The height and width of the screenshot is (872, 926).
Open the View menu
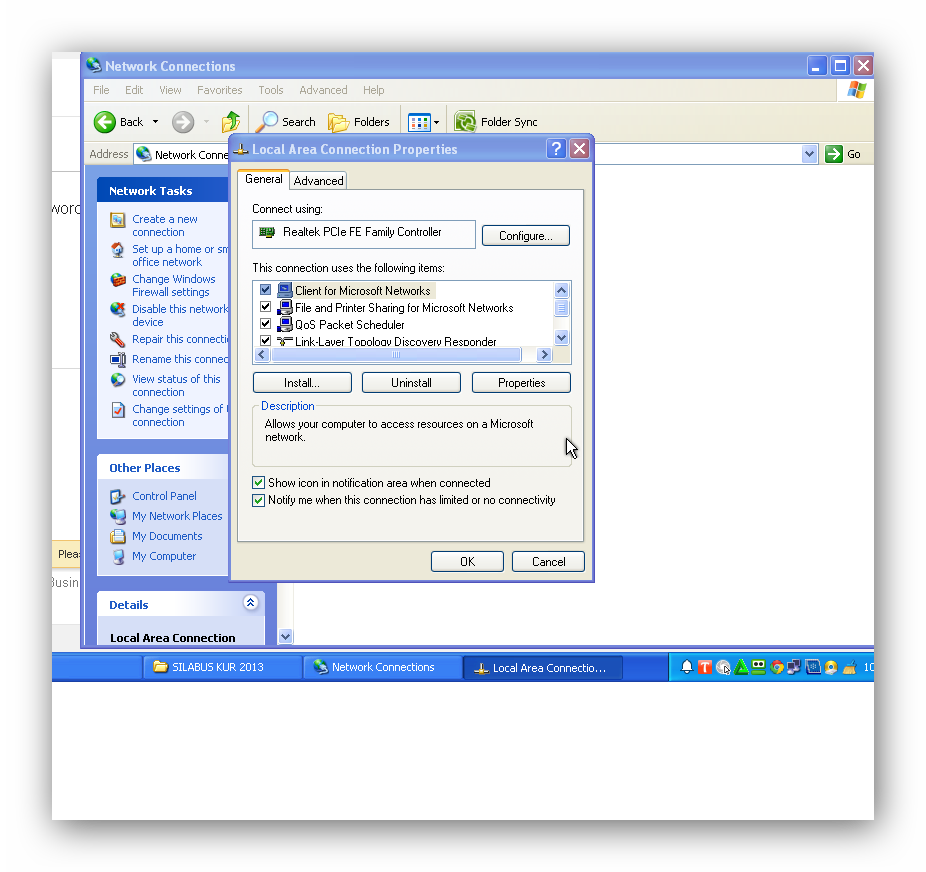(170, 90)
